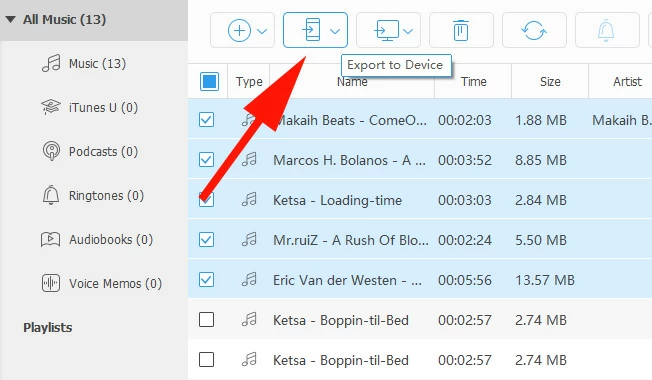The width and height of the screenshot is (652, 380).
Task: Sort tracks by the Size column header
Action: click(550, 81)
